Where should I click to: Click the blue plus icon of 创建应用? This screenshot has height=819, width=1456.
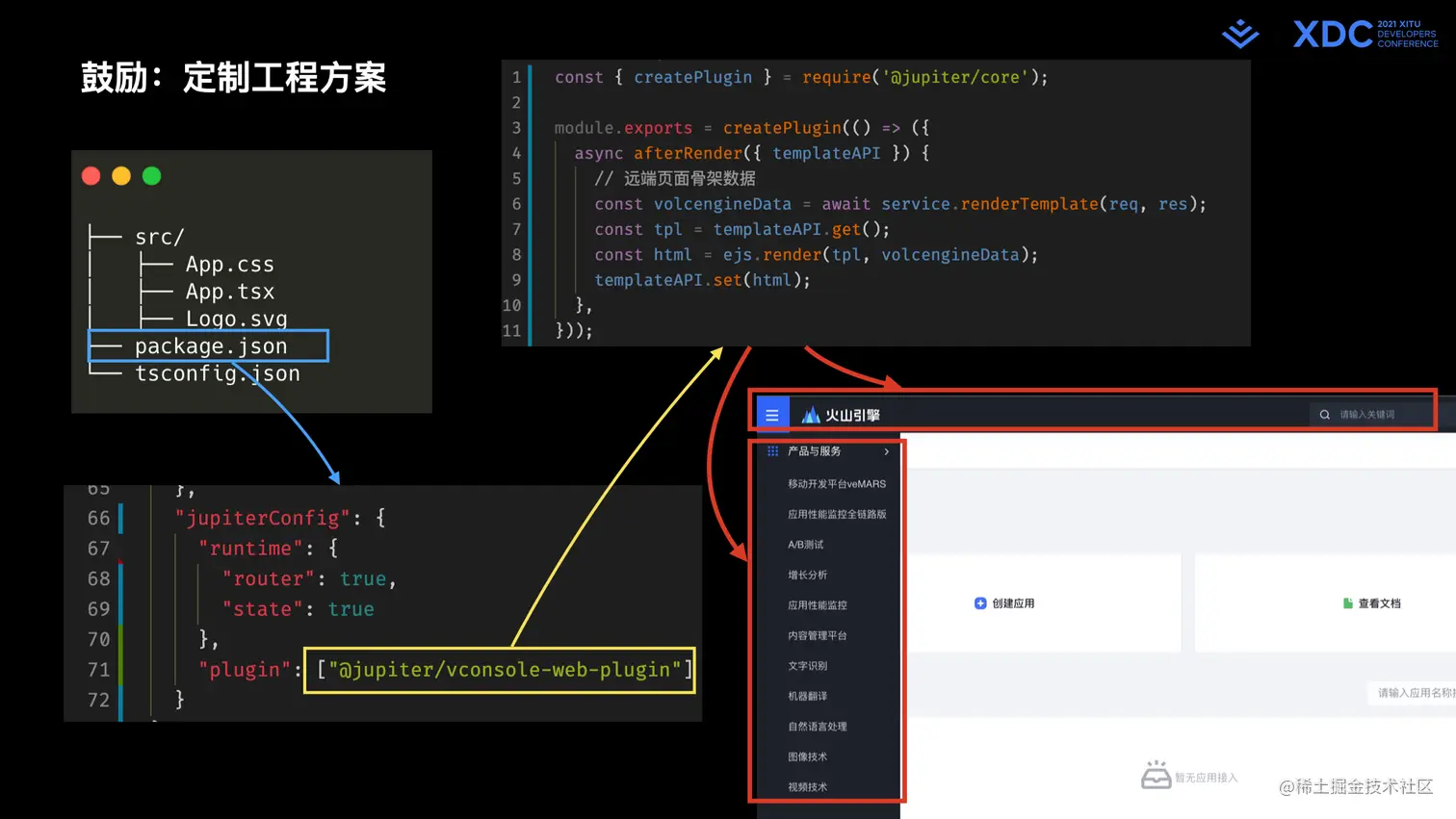(x=980, y=603)
